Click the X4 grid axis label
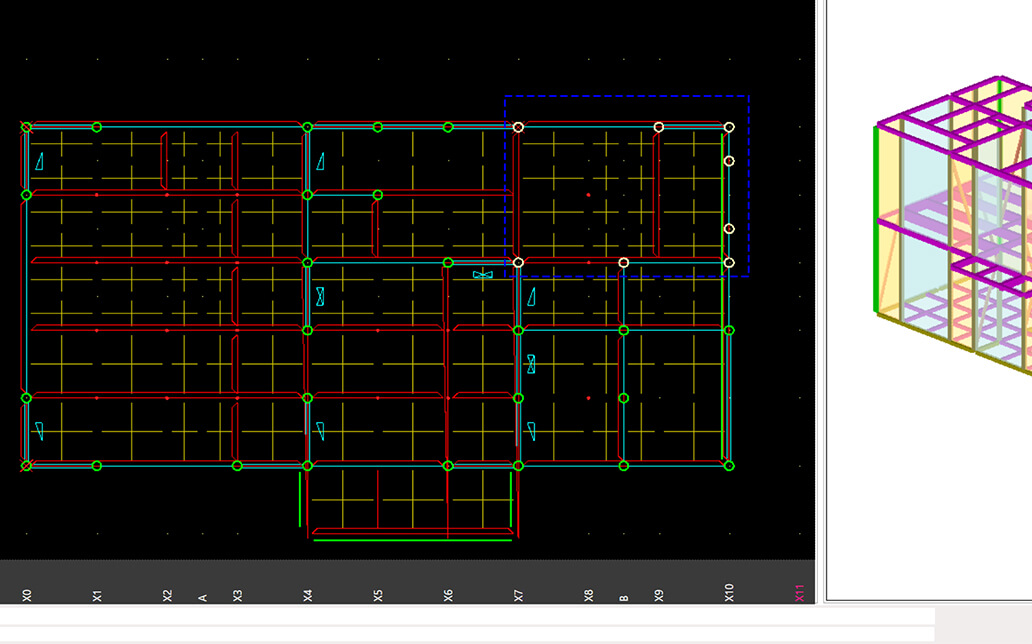This screenshot has height=644, width=1032. tap(308, 595)
